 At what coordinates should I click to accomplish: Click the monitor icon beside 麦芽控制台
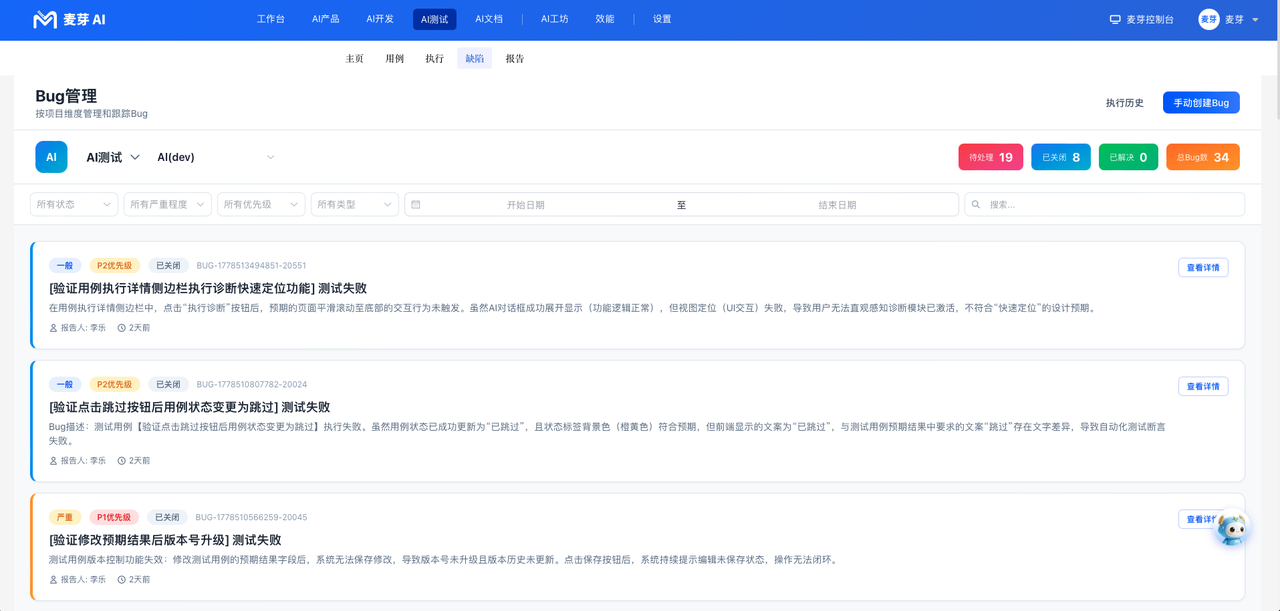point(1115,19)
